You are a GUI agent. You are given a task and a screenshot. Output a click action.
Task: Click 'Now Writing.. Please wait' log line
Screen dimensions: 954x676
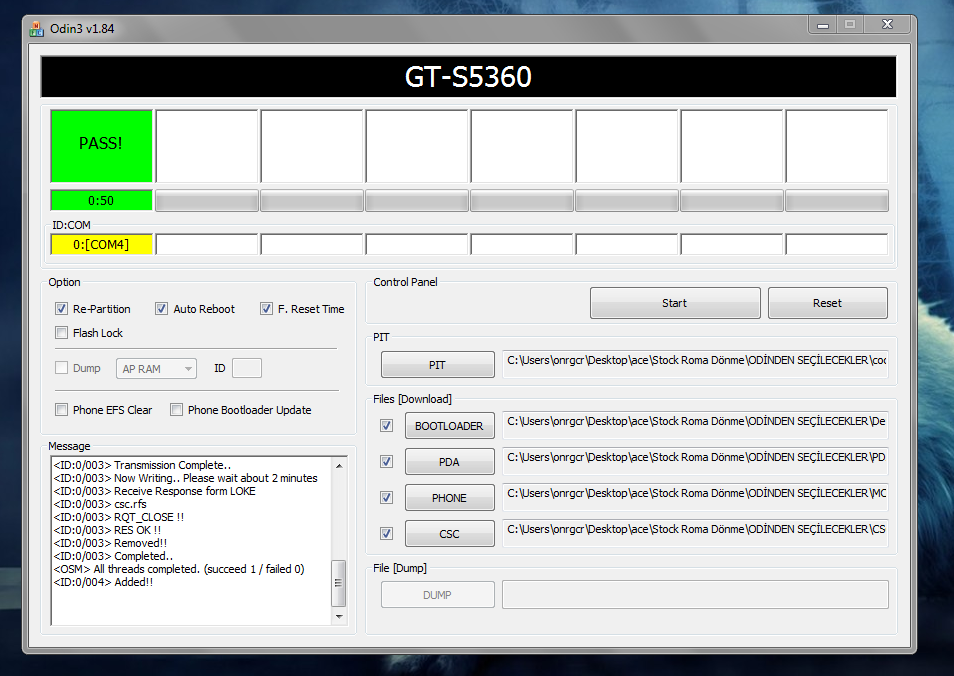click(186, 478)
